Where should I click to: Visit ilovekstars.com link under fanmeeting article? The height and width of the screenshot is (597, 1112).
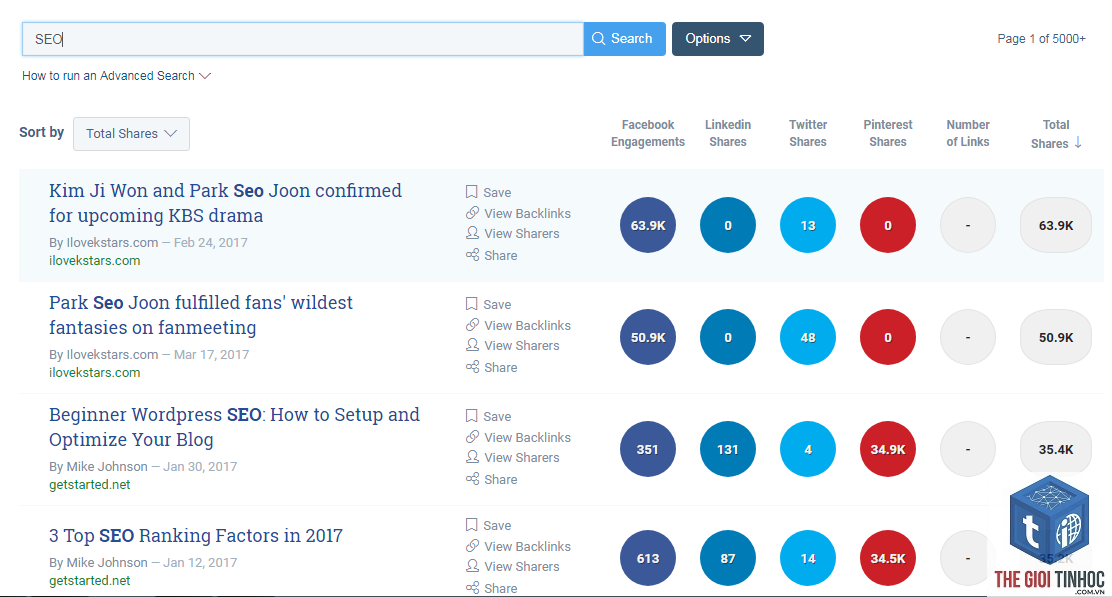point(94,372)
